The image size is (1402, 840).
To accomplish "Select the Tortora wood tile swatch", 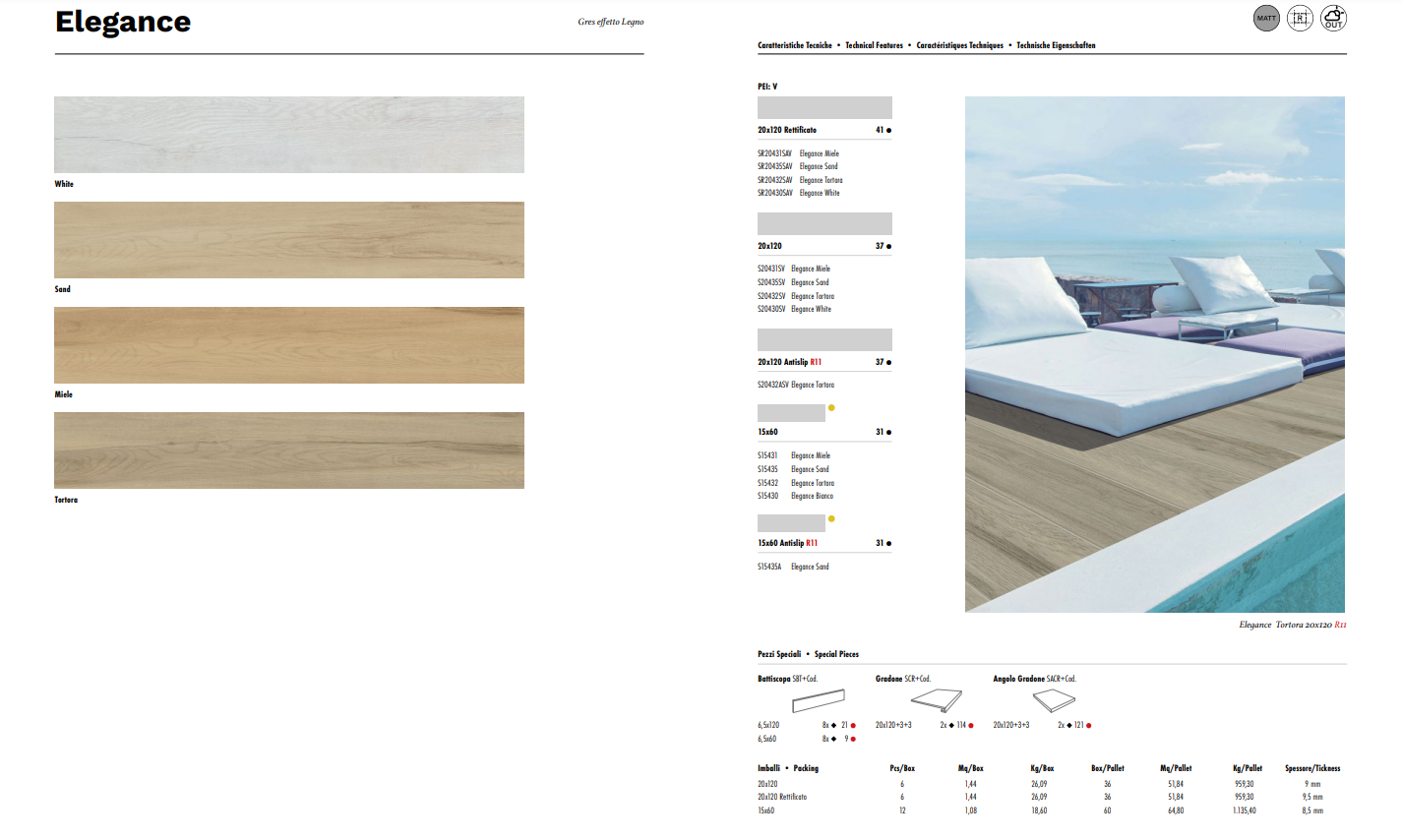I will click(288, 450).
